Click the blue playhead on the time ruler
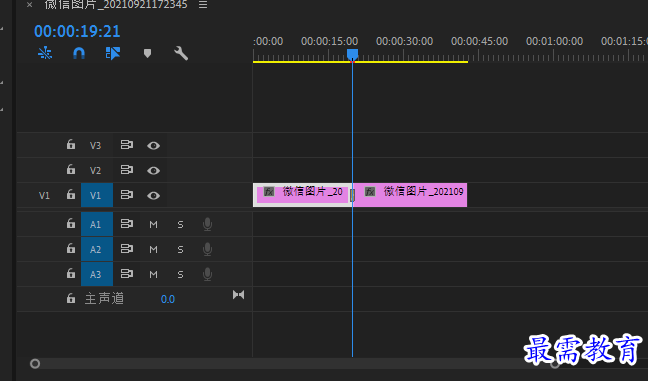 (x=352, y=55)
